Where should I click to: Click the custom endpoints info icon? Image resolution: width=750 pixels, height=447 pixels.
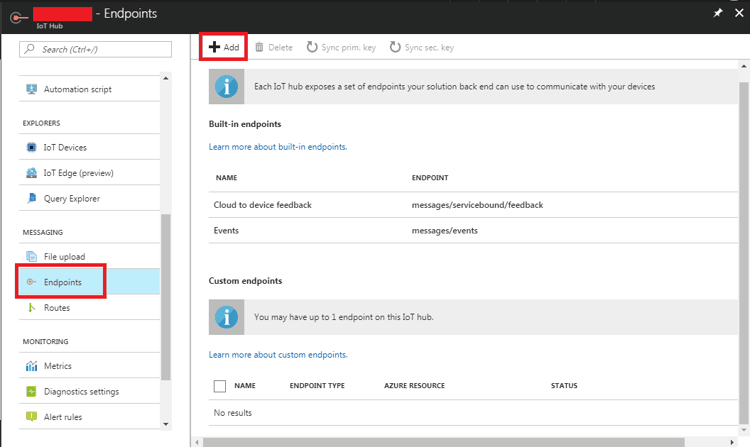tap(226, 317)
